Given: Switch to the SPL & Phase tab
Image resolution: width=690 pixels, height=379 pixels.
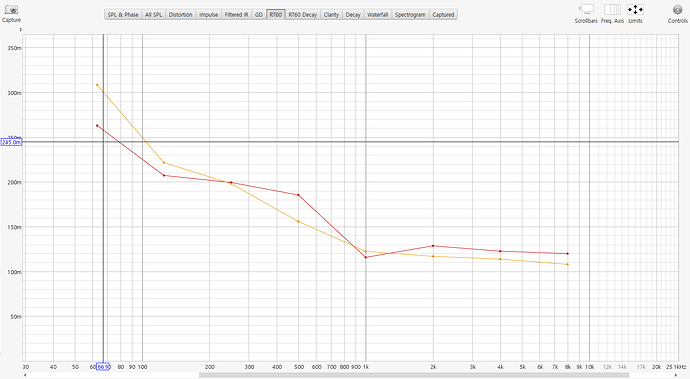Looking at the screenshot, I should 123,15.
